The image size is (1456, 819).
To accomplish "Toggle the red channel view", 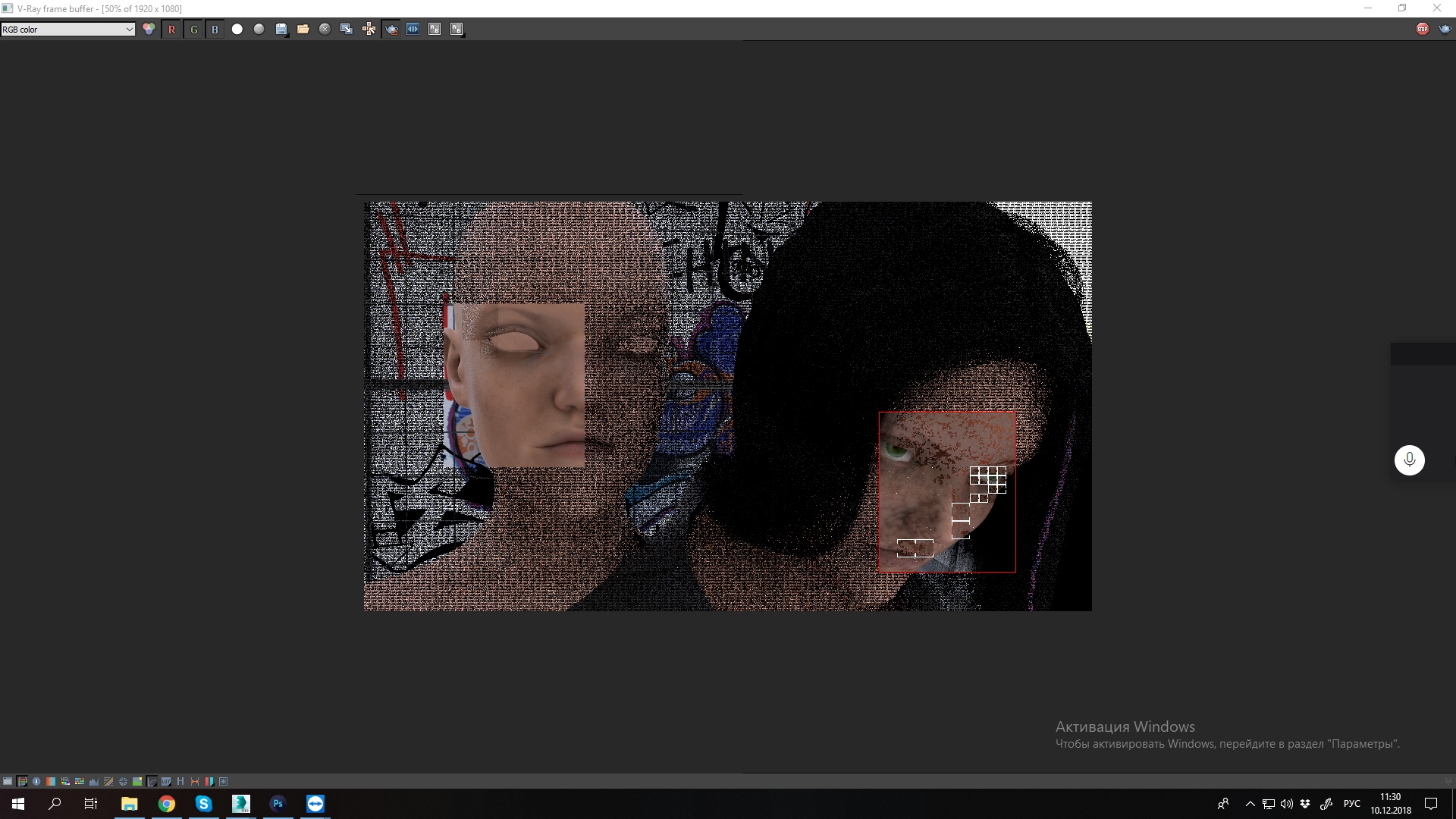I will [171, 30].
